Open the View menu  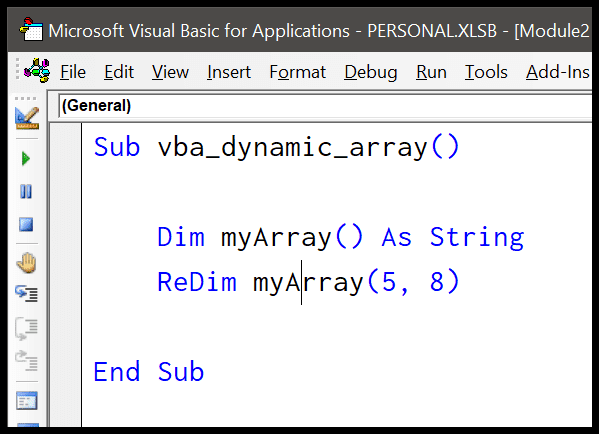click(170, 72)
